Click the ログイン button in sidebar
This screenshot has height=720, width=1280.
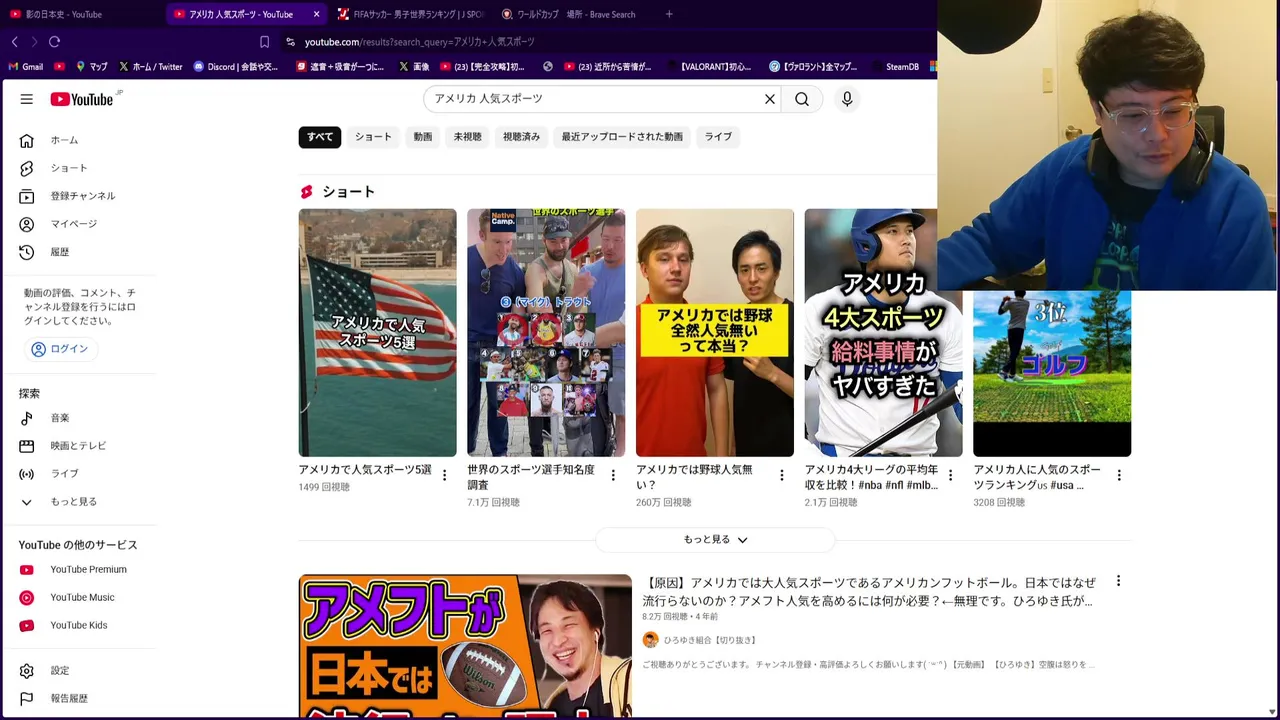coord(60,349)
